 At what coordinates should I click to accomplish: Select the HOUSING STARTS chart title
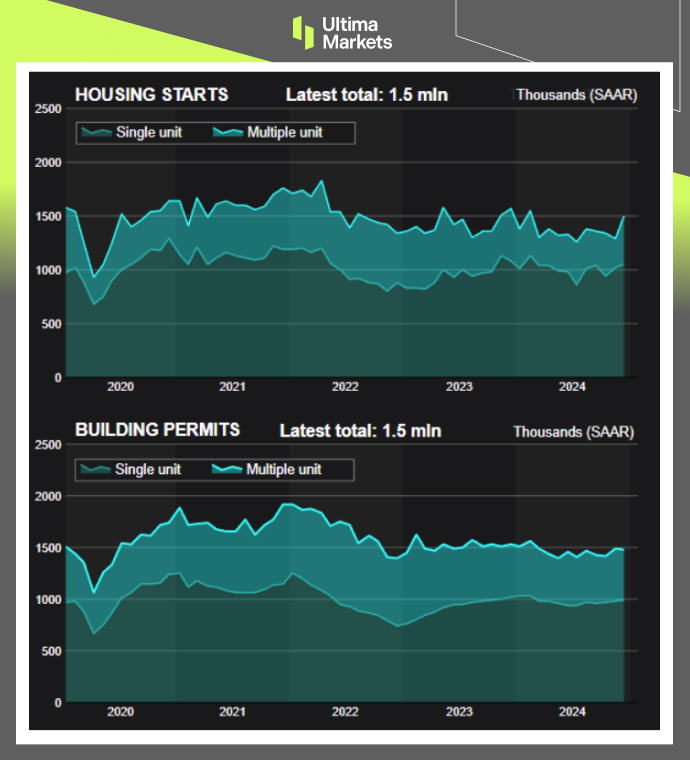pos(151,95)
